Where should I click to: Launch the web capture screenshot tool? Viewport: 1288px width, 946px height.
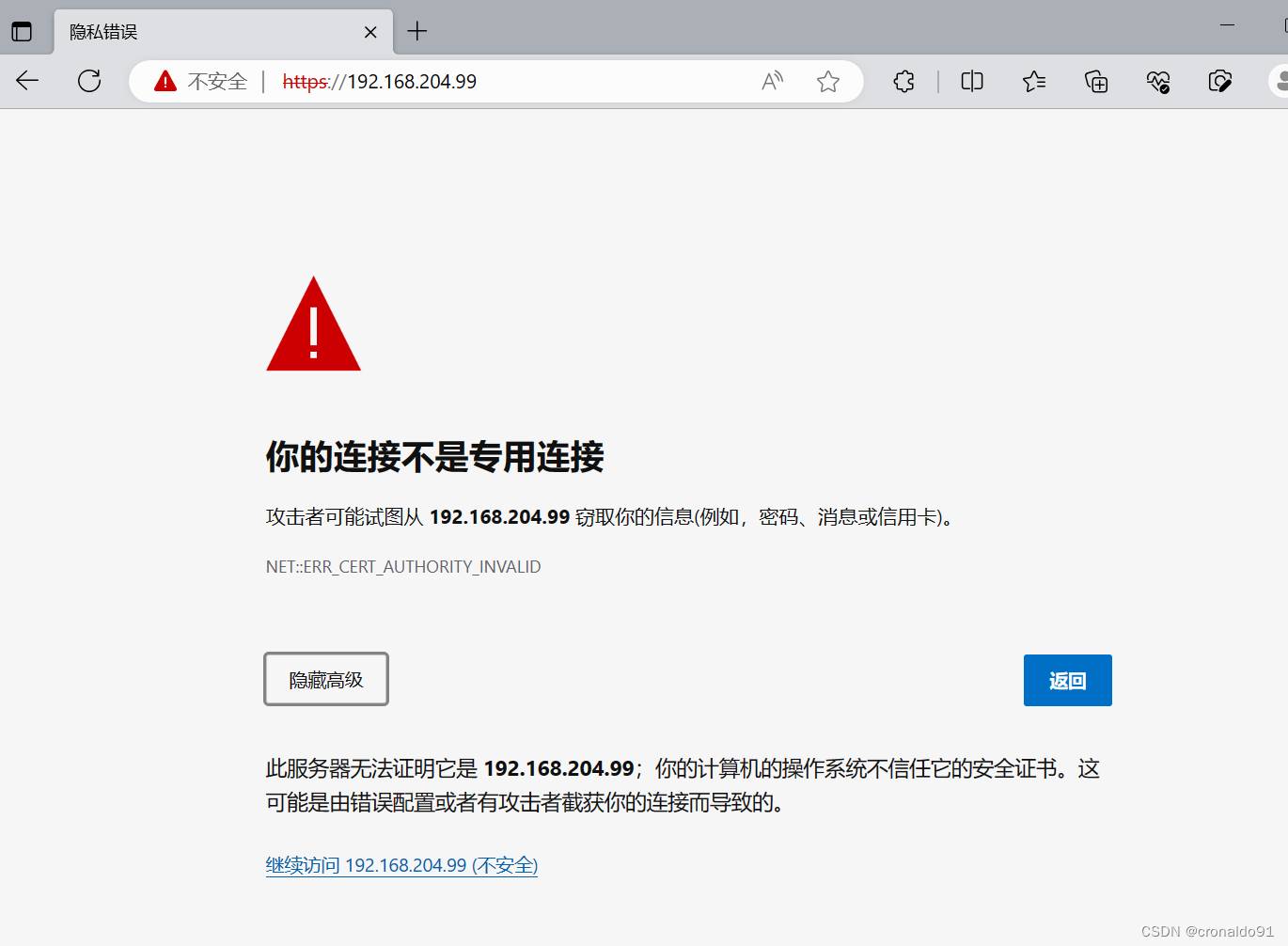pos(1220,82)
